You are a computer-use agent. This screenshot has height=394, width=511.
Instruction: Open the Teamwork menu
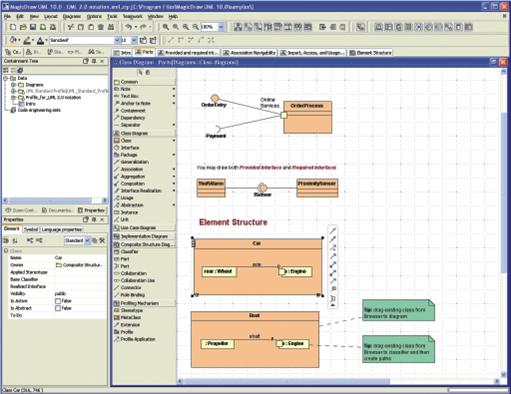point(133,16)
